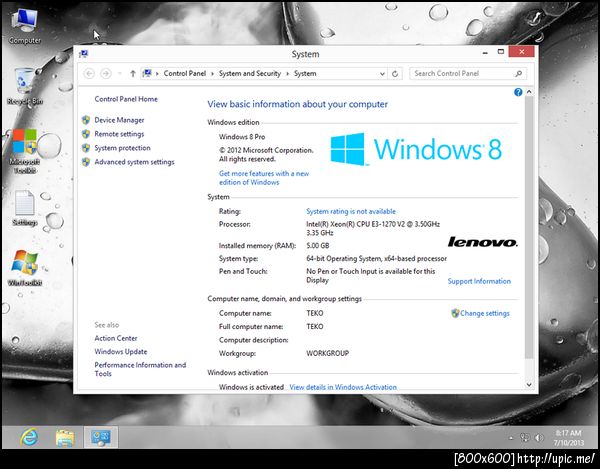This screenshot has height=469, width=600.
Task: Click the scrollbar down arrow
Action: pyautogui.click(x=529, y=385)
